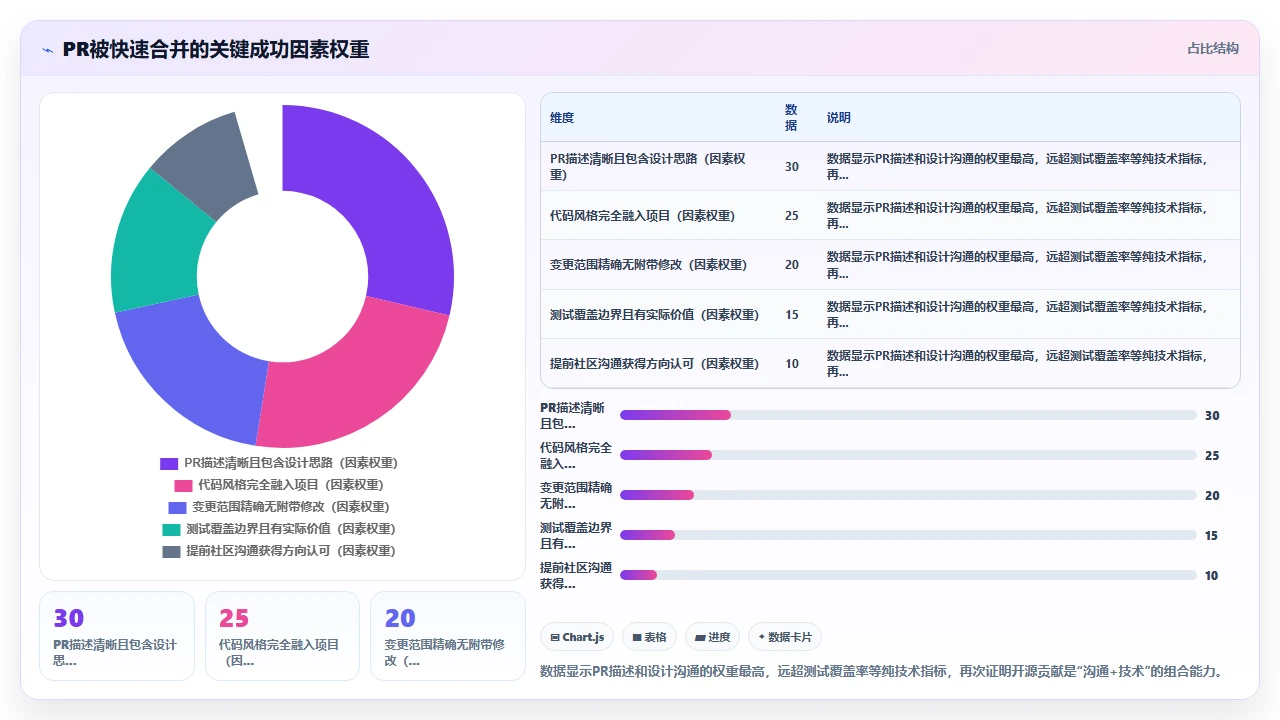Image resolution: width=1280 pixels, height=720 pixels.
Task: Click the 占比结构 label in header
Action: pos(1213,48)
